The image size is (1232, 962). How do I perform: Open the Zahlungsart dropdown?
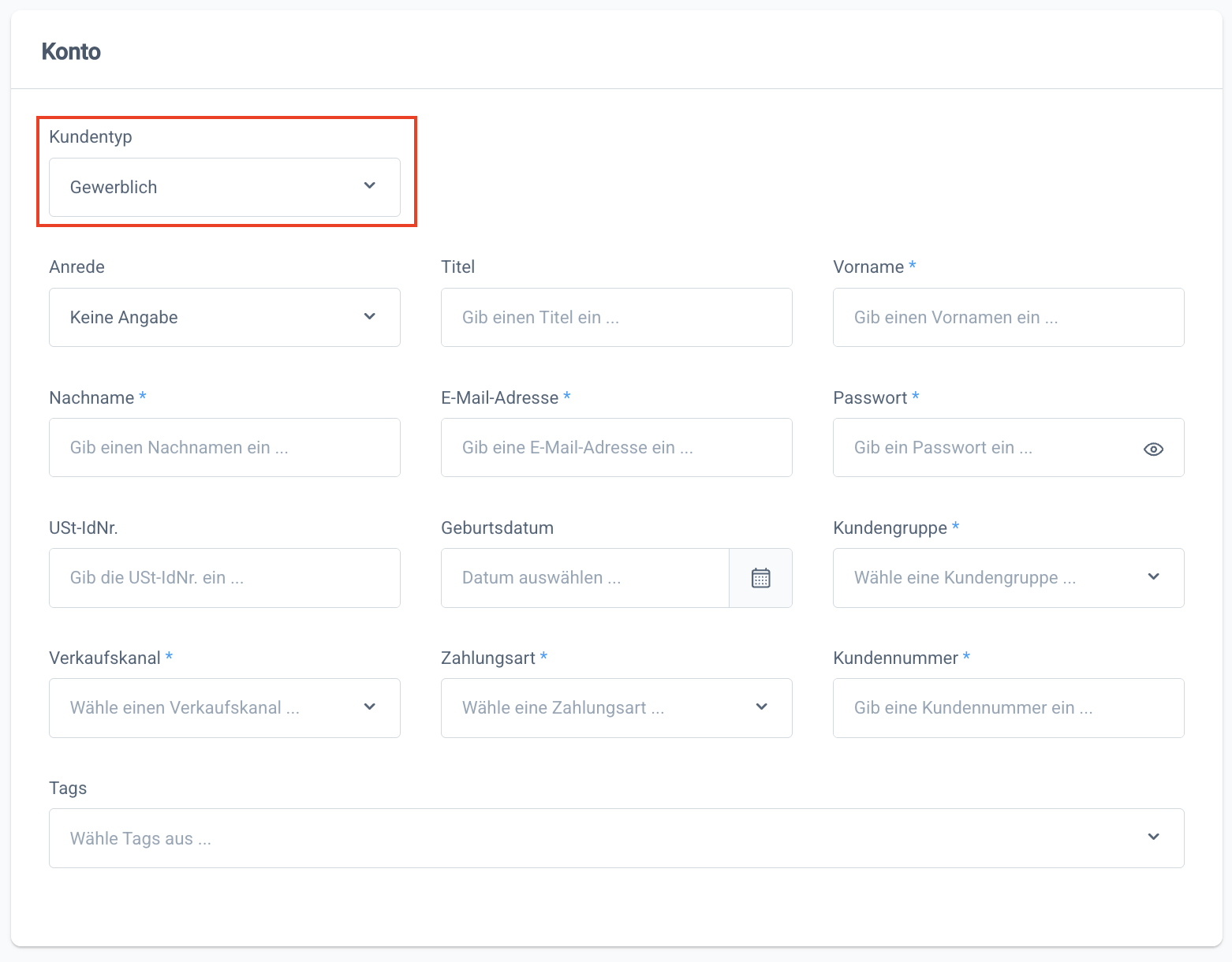tap(615, 708)
